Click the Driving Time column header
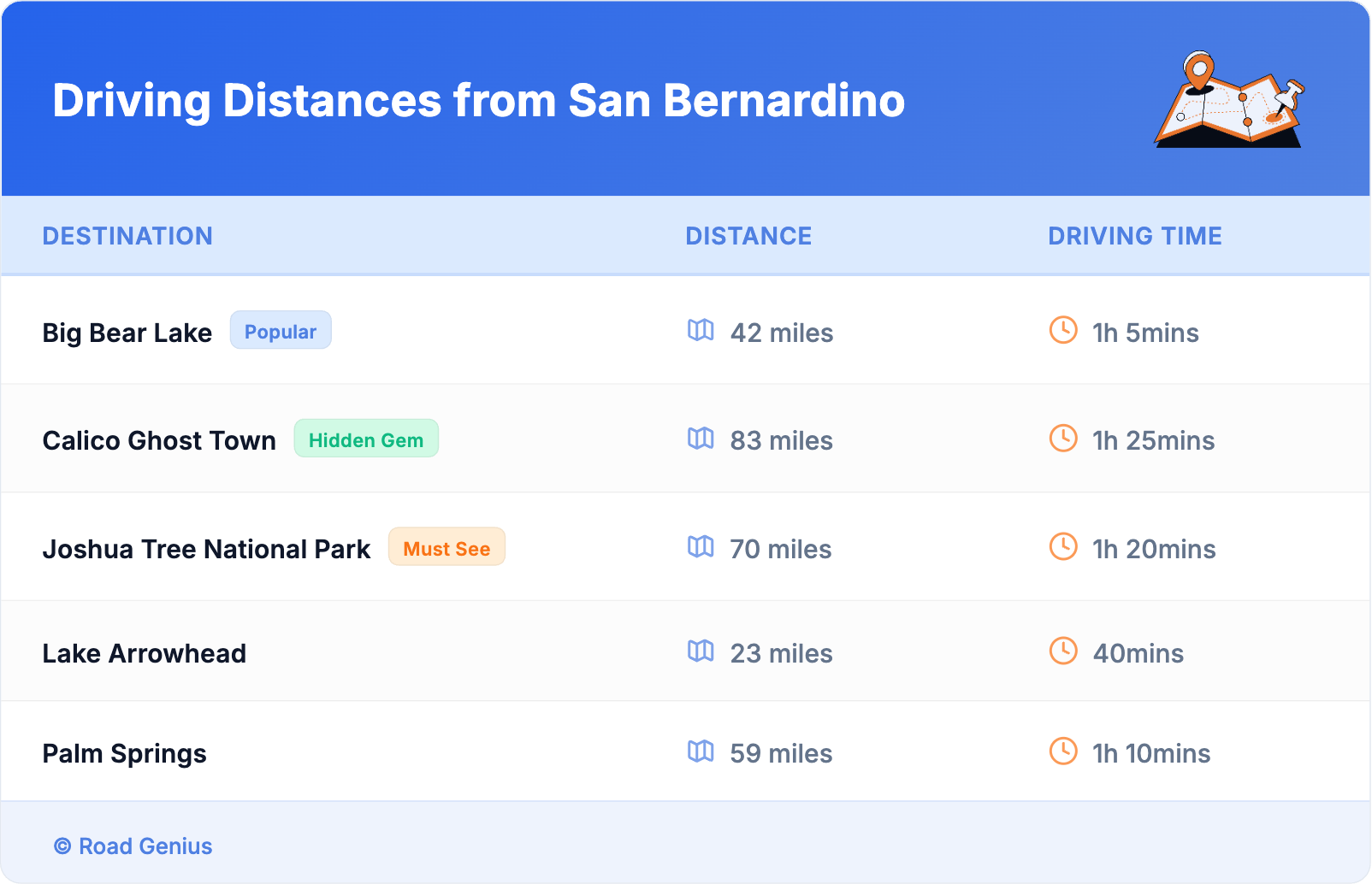 coord(1134,236)
